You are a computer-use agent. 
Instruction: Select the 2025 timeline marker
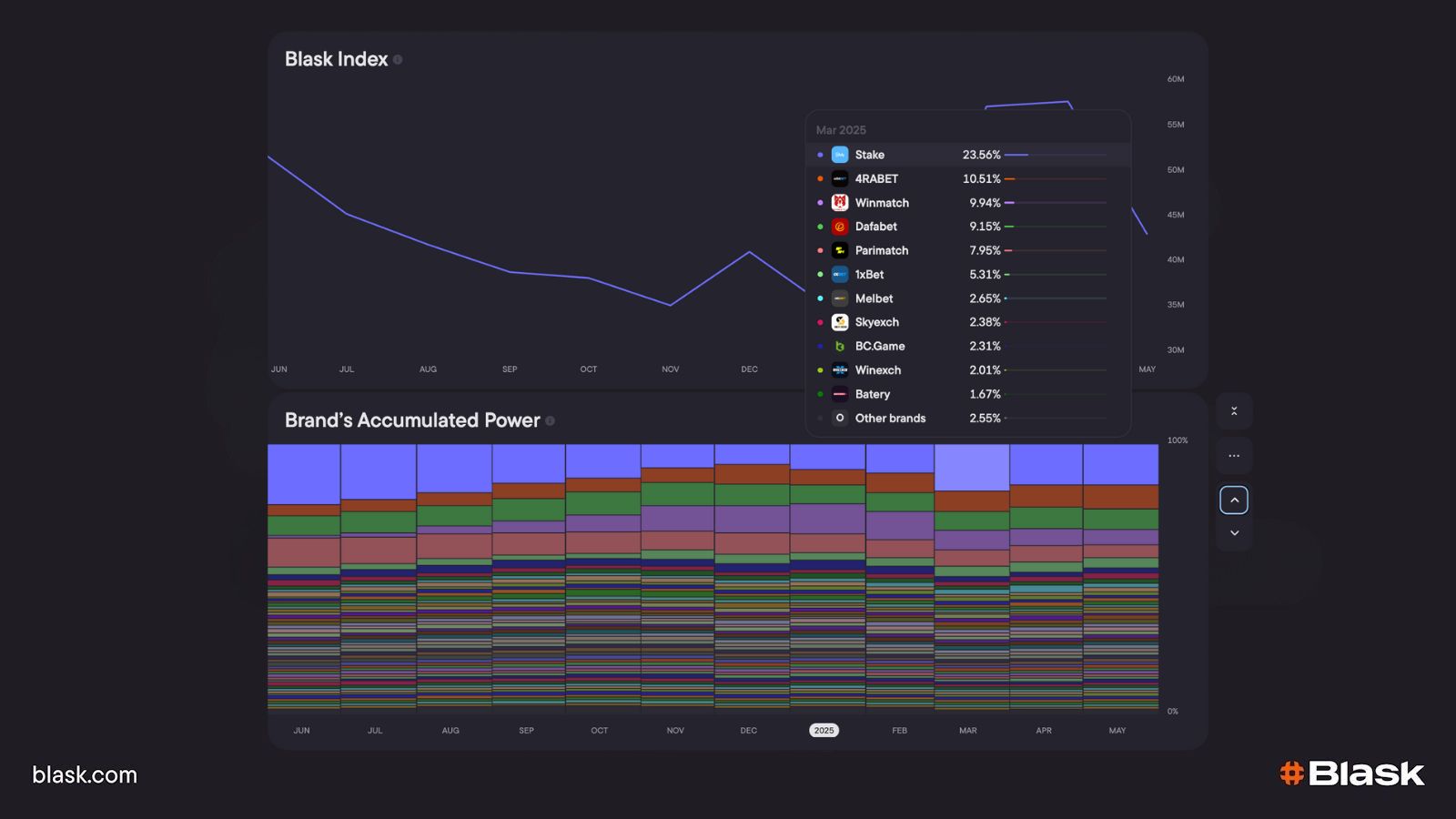[824, 731]
